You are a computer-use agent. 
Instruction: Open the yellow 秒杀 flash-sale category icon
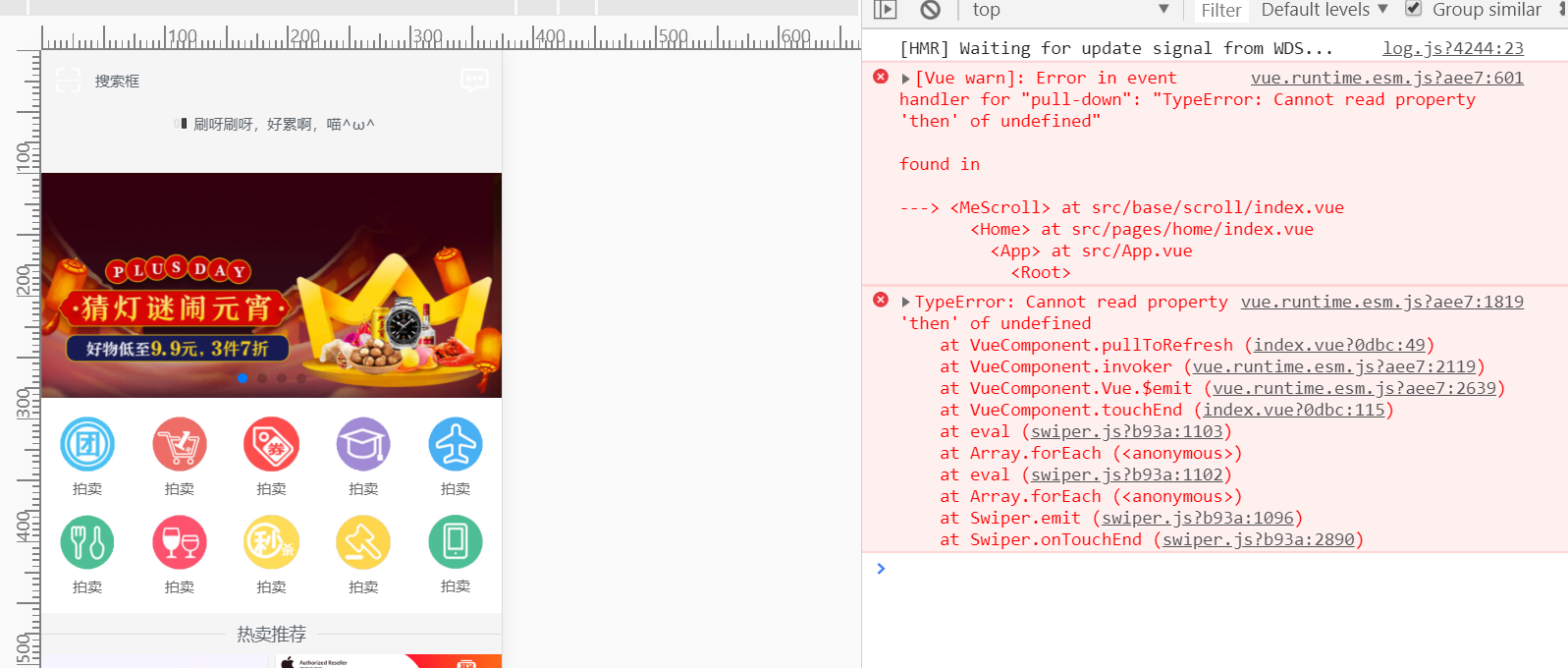[271, 542]
